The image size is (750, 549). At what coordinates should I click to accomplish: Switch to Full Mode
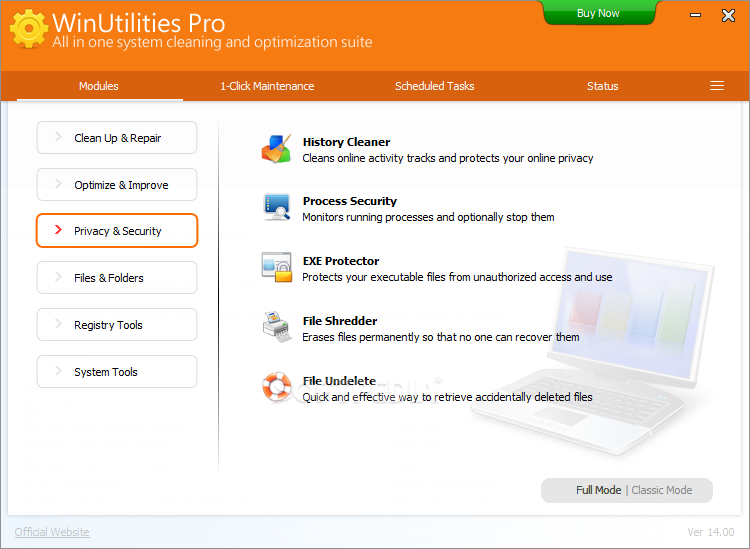598,490
